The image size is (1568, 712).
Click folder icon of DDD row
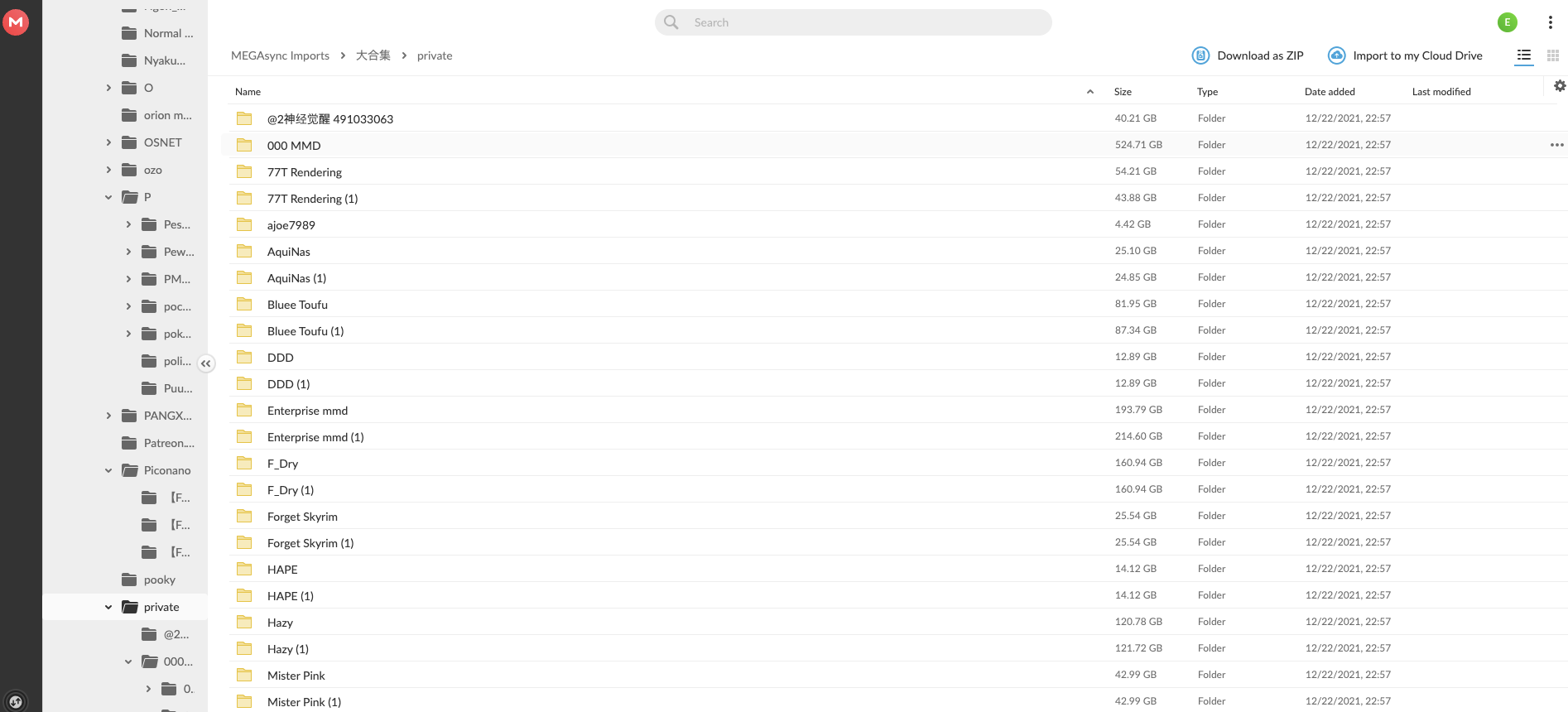click(x=244, y=357)
